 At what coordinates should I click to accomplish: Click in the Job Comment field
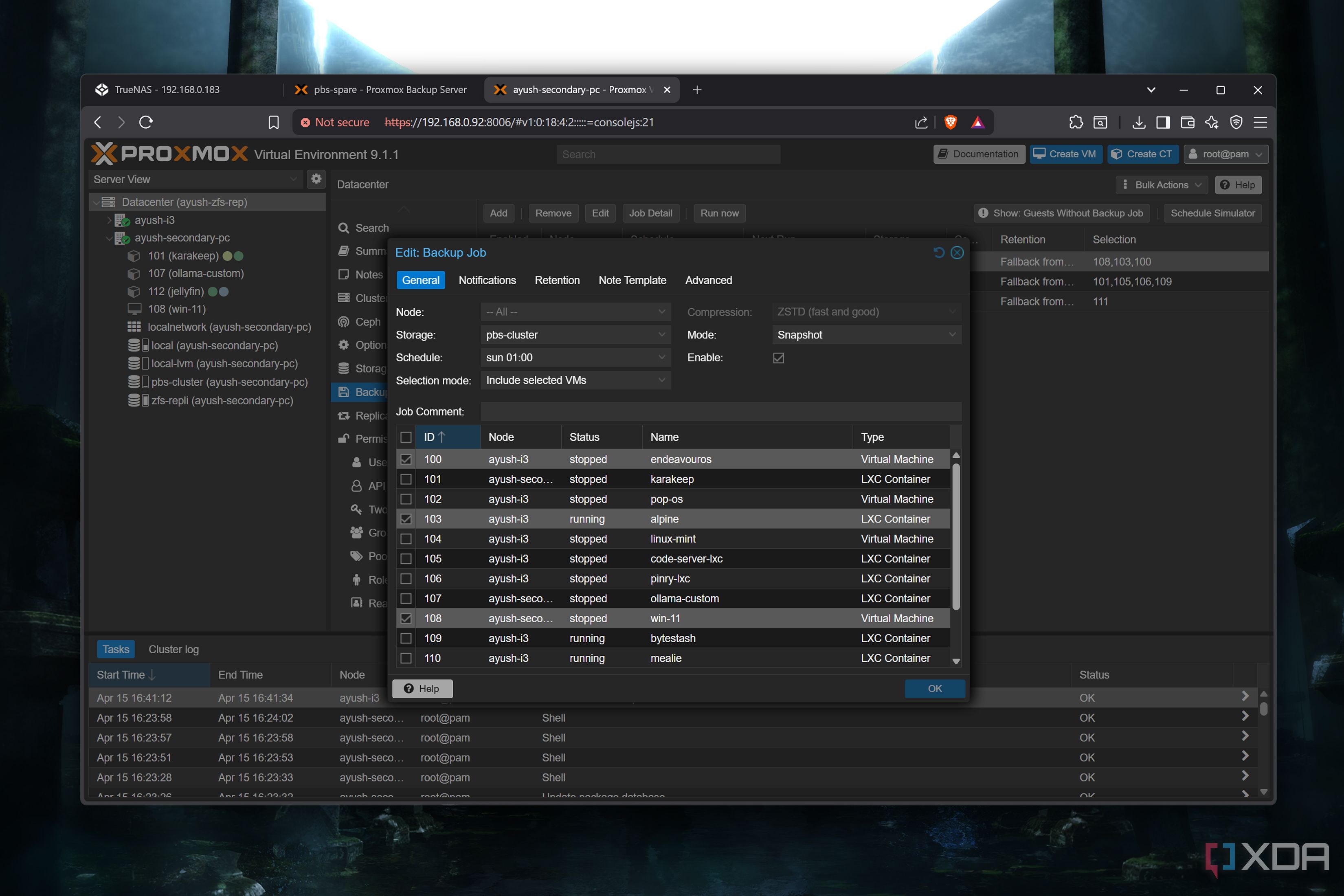(x=721, y=411)
